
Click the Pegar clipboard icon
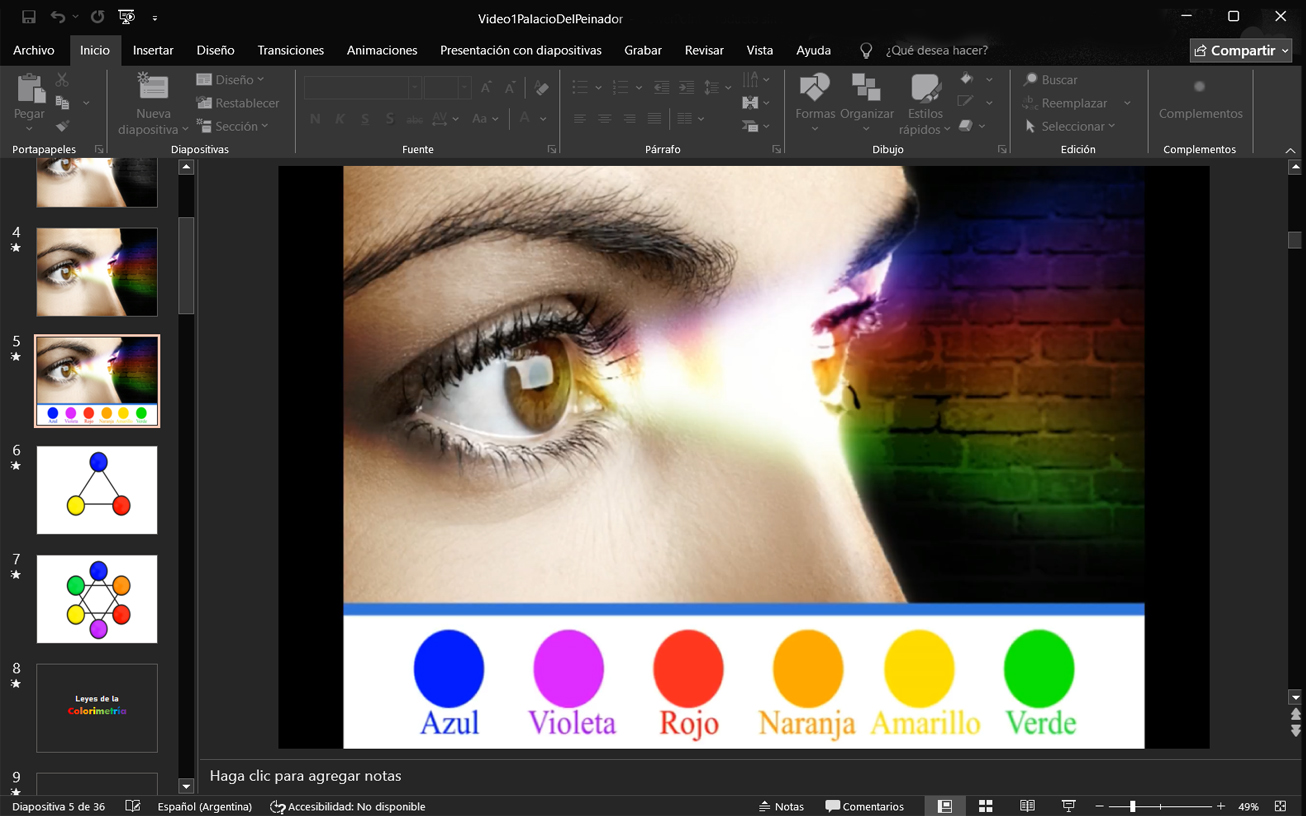click(30, 90)
